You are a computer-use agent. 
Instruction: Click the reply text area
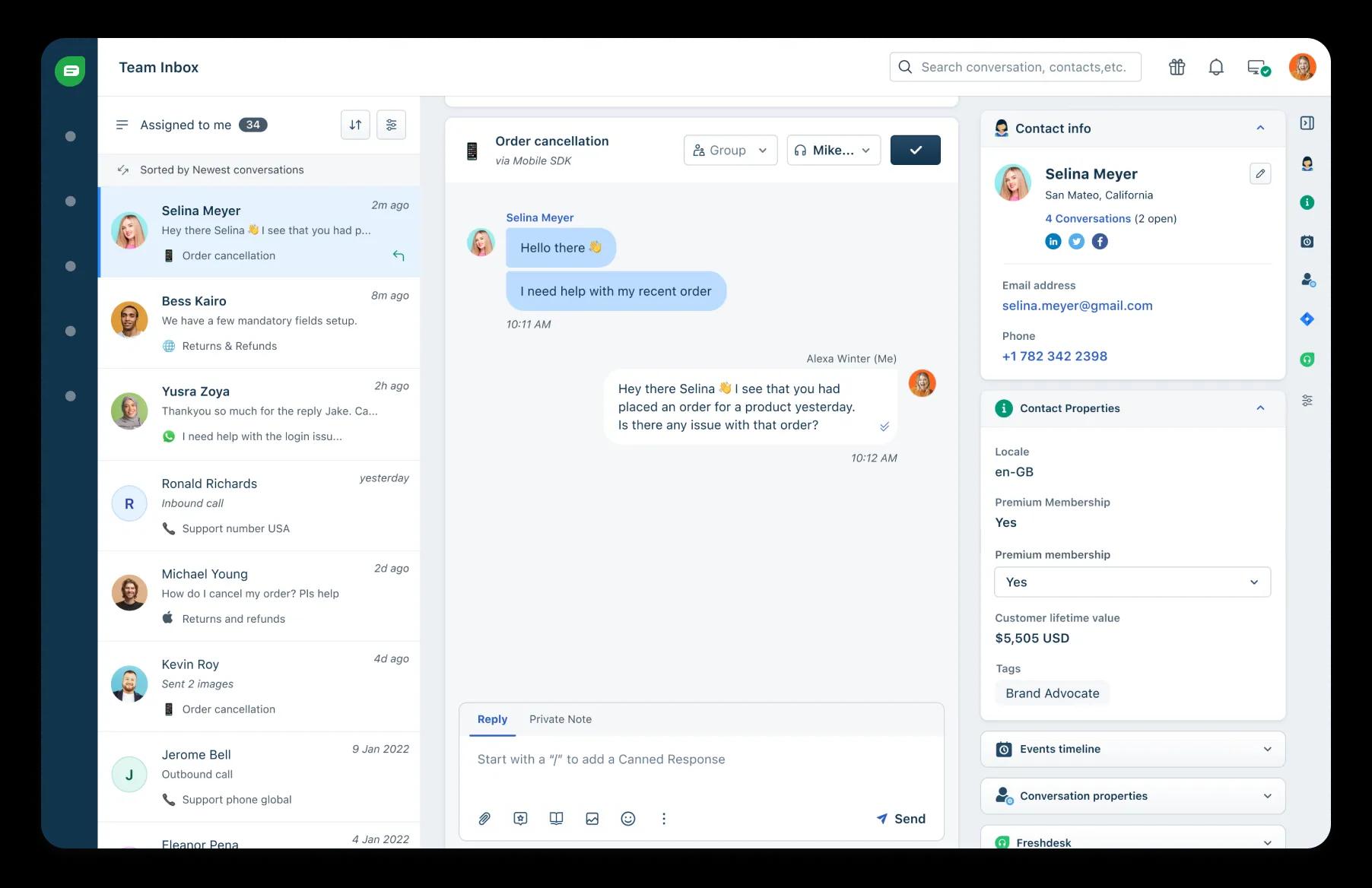(x=701, y=768)
